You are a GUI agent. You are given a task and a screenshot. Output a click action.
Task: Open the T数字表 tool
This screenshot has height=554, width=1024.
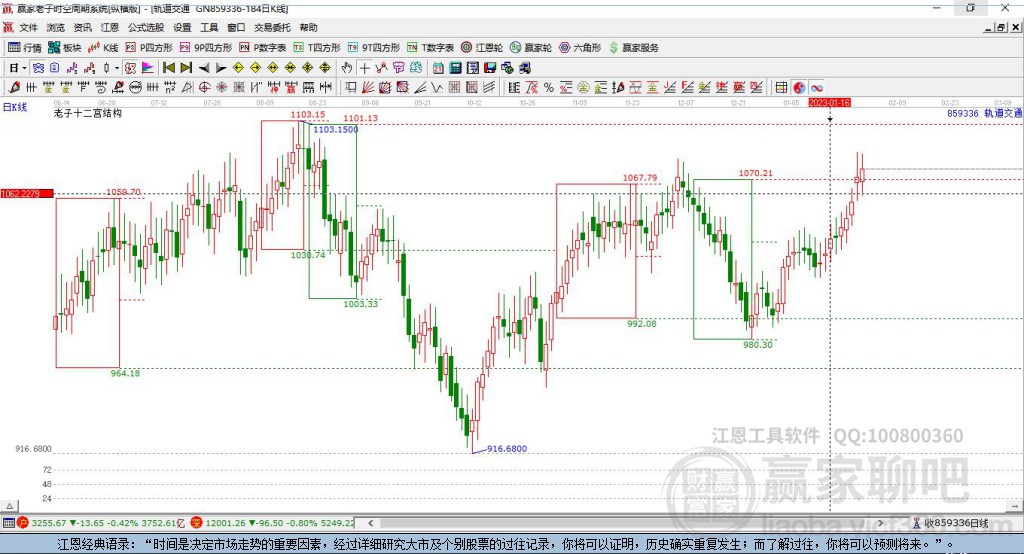[430, 48]
